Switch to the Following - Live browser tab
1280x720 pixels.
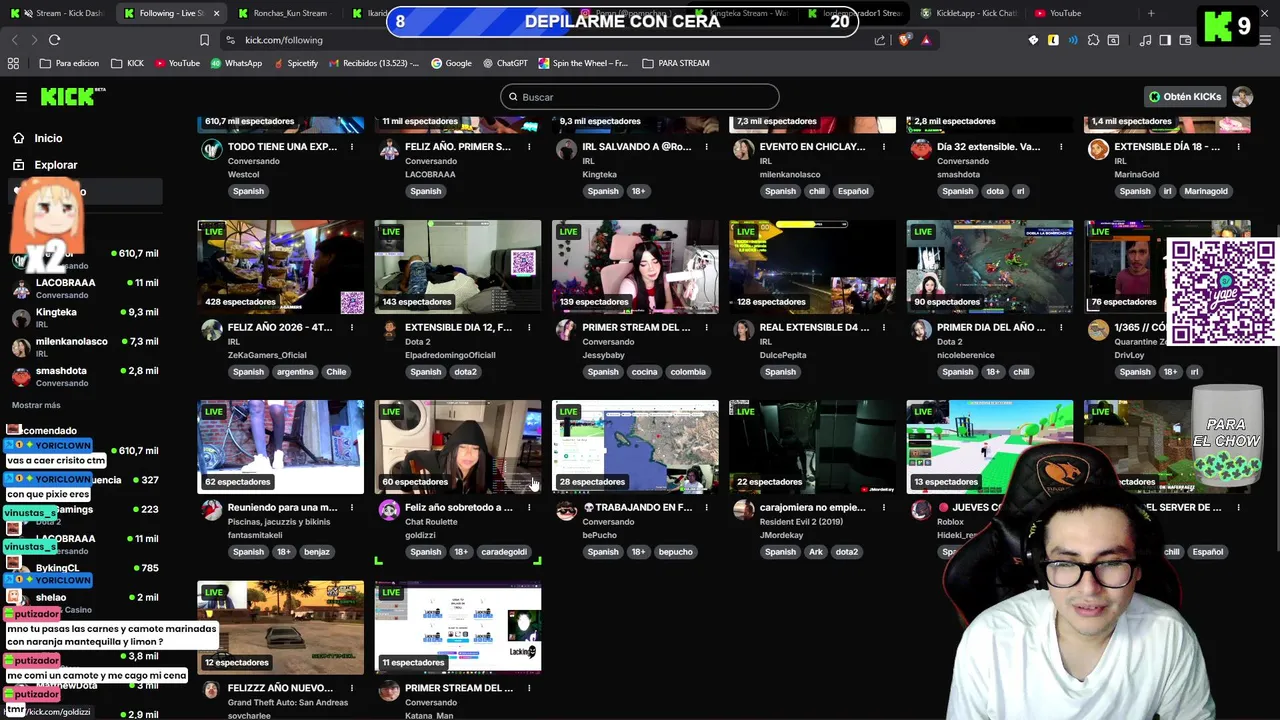pos(171,13)
